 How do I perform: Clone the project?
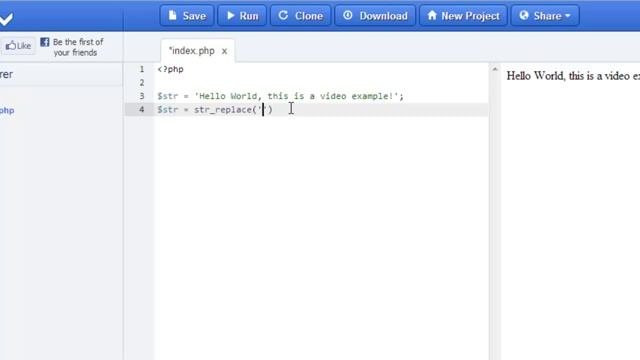click(x=300, y=16)
